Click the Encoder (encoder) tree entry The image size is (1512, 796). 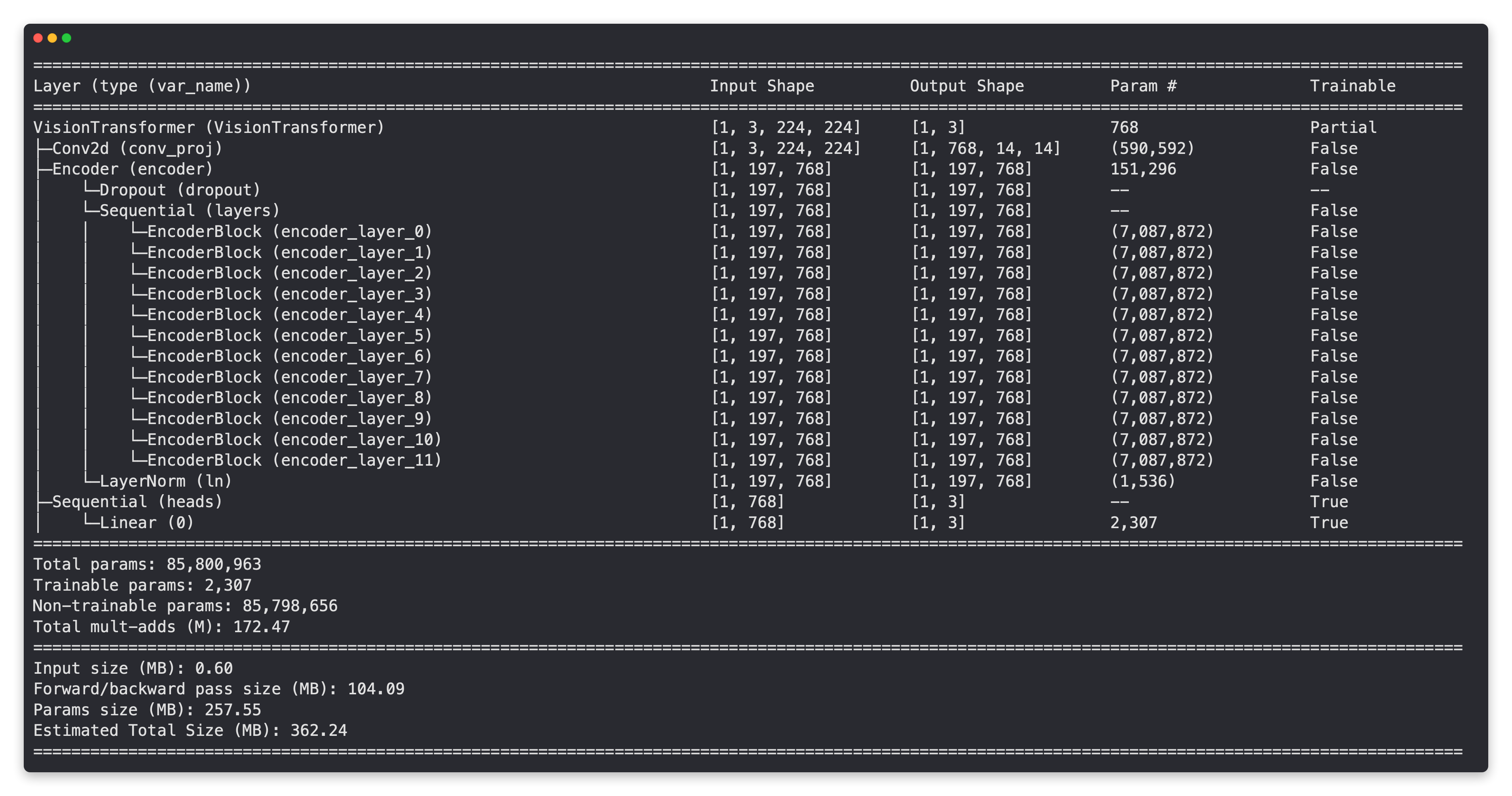[133, 169]
